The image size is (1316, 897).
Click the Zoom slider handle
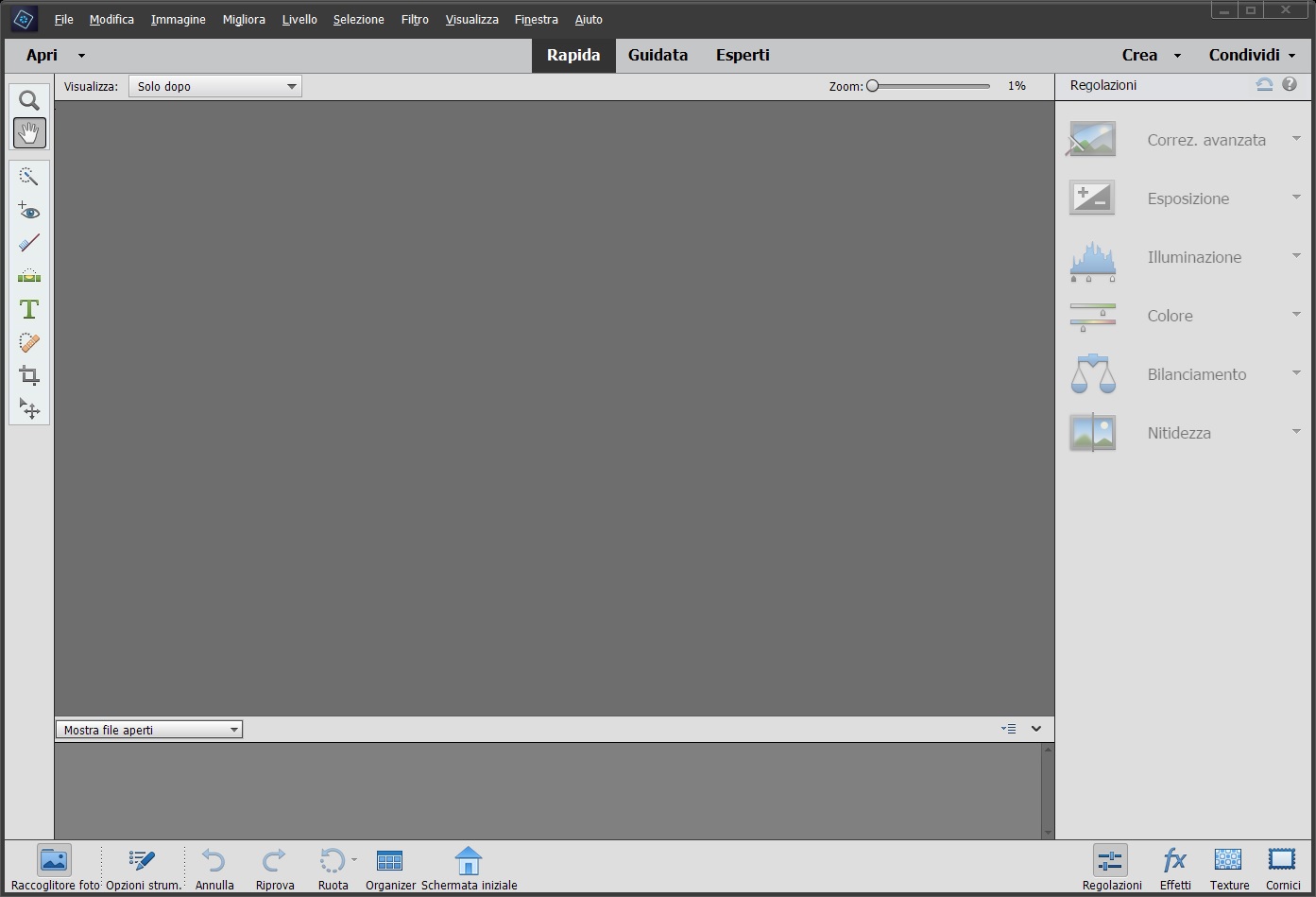click(x=873, y=86)
